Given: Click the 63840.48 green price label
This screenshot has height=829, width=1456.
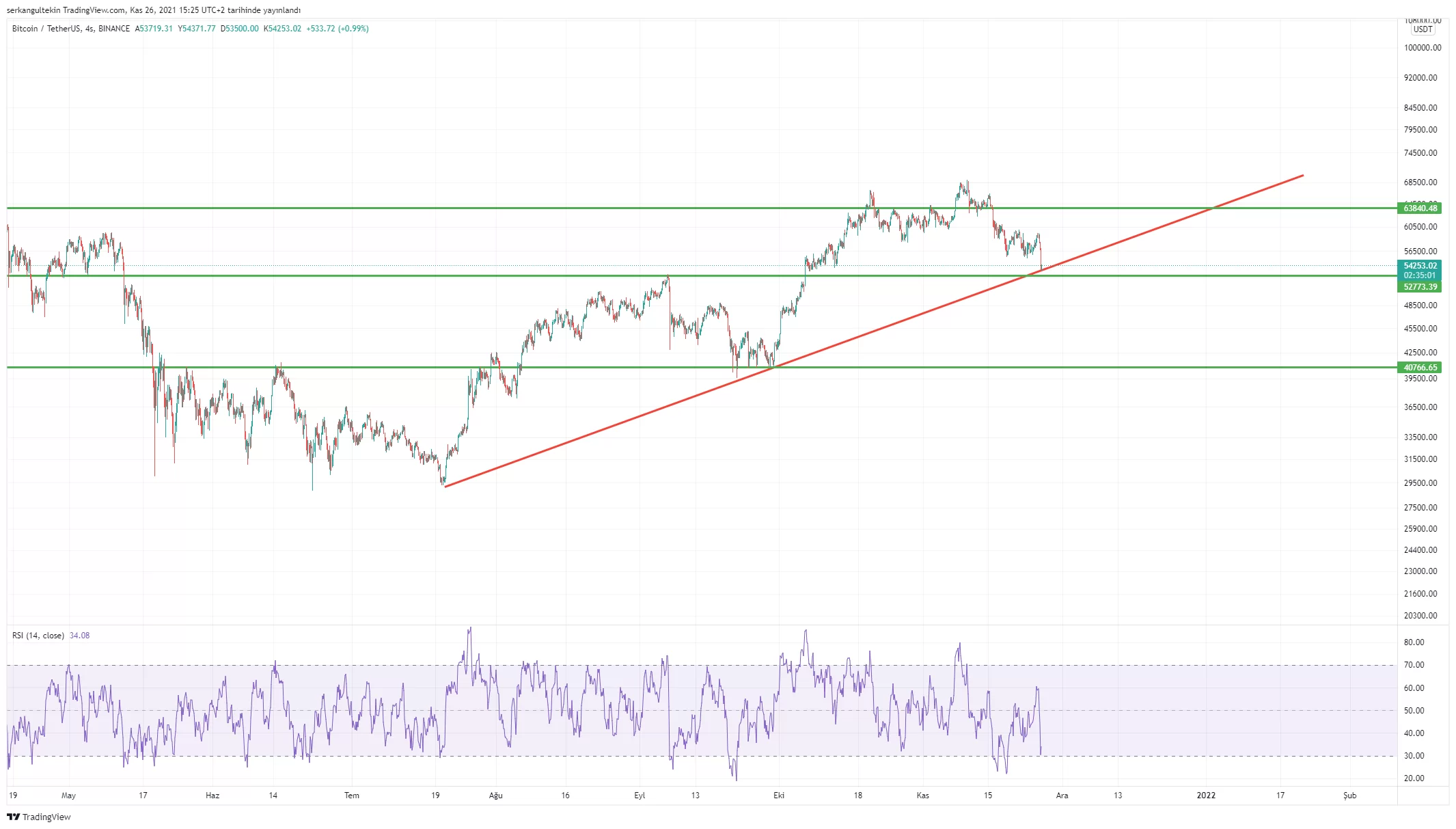Looking at the screenshot, I should [1420, 208].
